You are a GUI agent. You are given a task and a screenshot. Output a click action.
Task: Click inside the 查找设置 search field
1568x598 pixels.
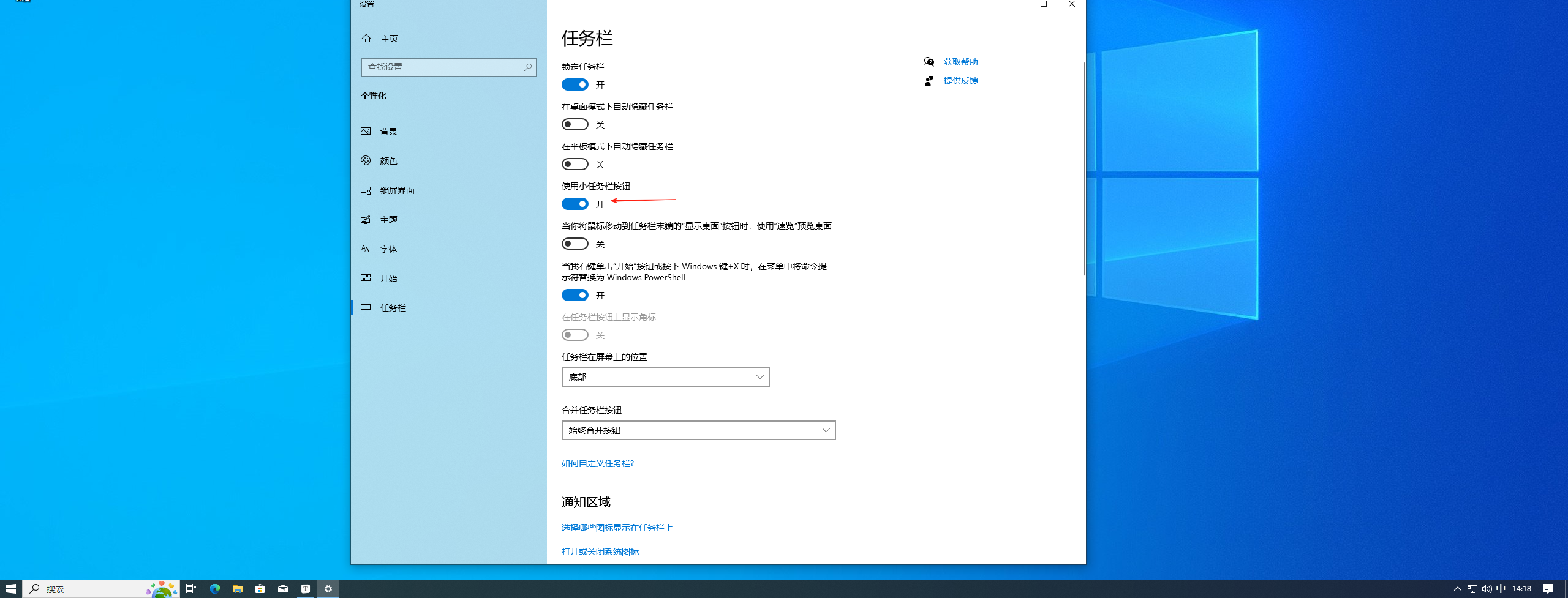pyautogui.click(x=441, y=67)
